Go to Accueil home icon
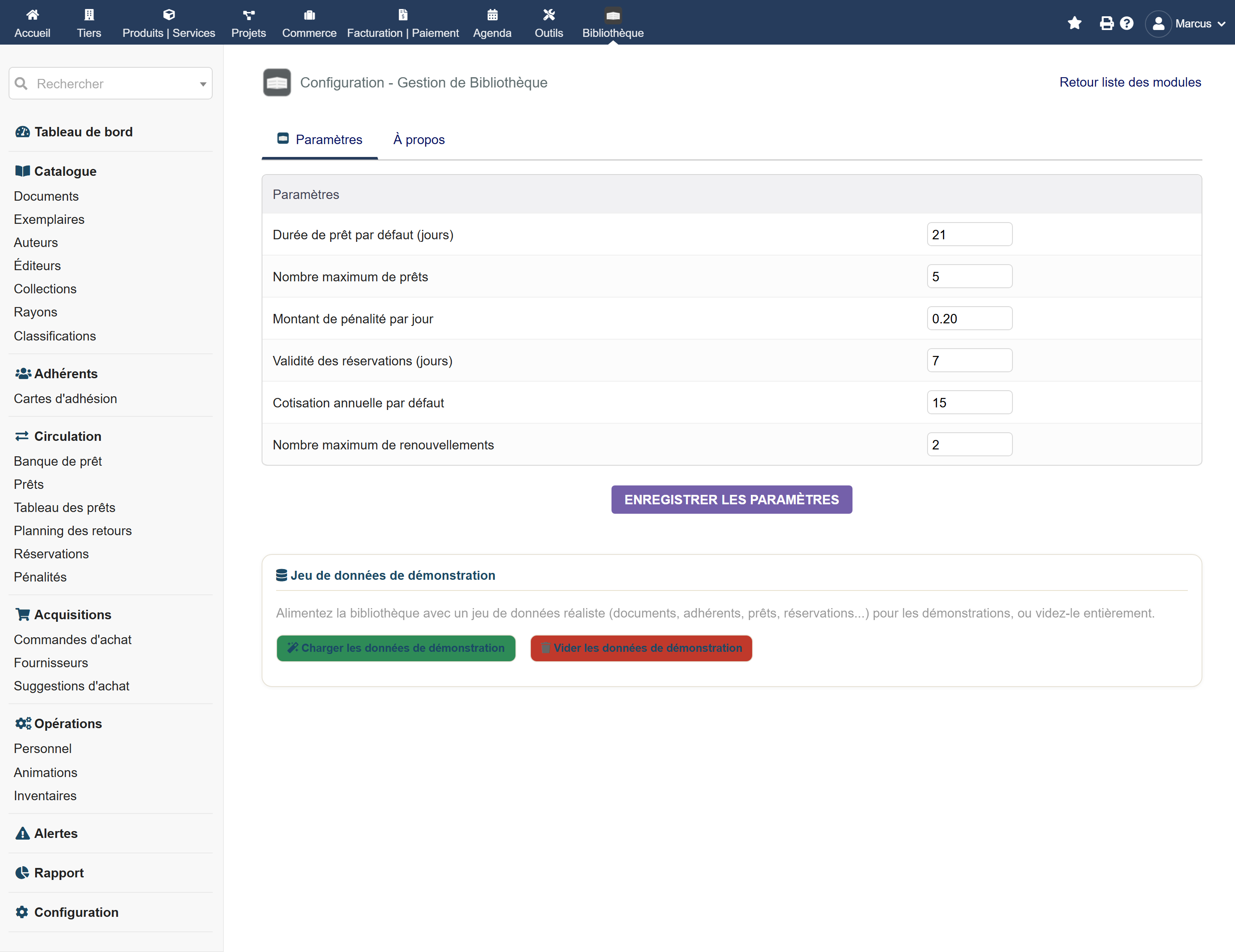Image resolution: width=1235 pixels, height=952 pixels. (x=32, y=15)
